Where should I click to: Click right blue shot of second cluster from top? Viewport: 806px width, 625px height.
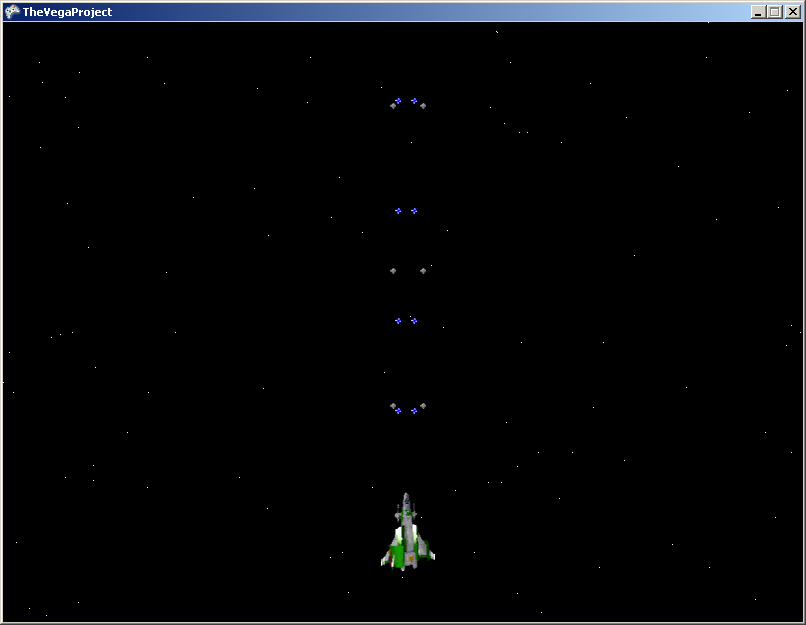click(414, 211)
